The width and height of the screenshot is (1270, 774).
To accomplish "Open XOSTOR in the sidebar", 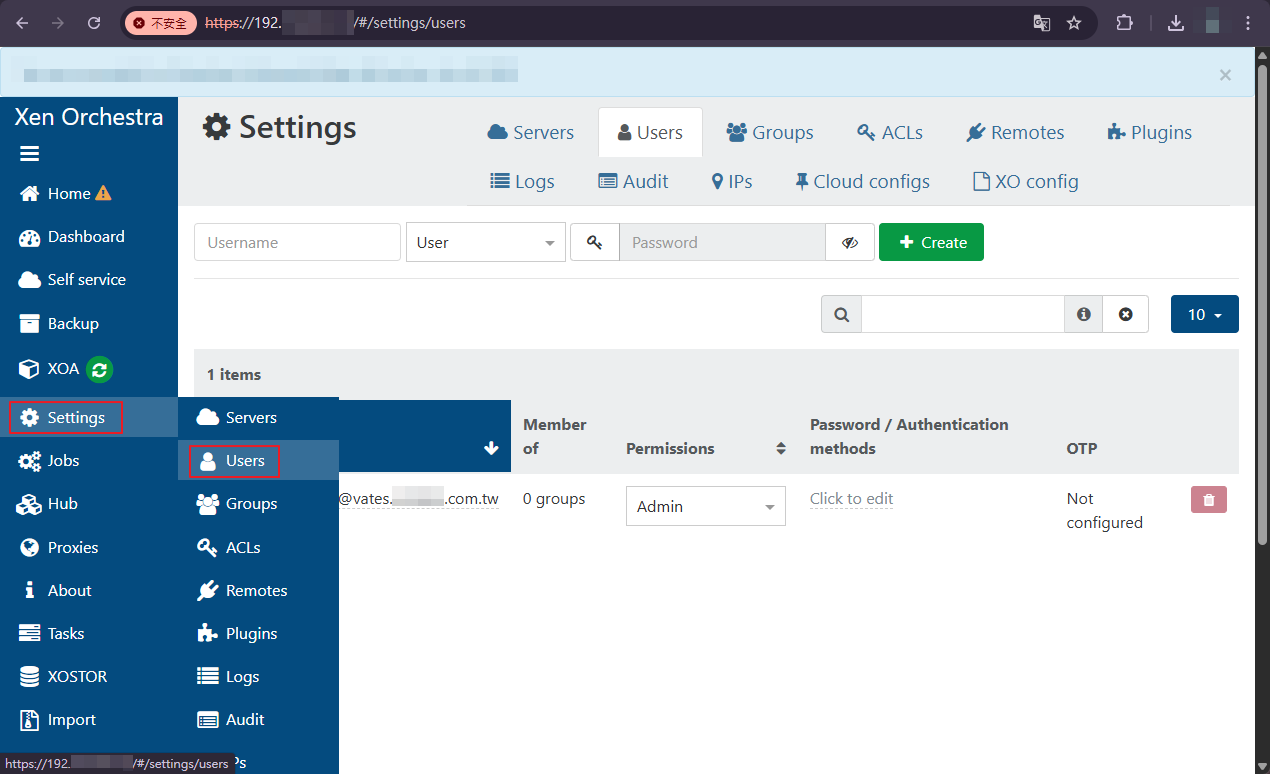I will click(63, 677).
